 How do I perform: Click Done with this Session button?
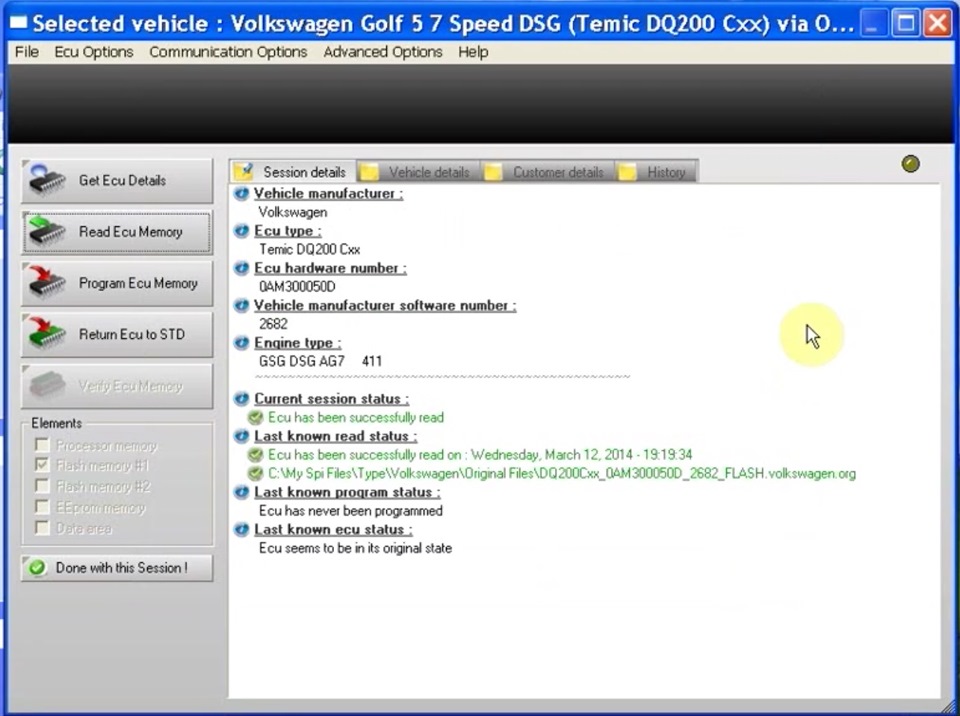pos(118,568)
